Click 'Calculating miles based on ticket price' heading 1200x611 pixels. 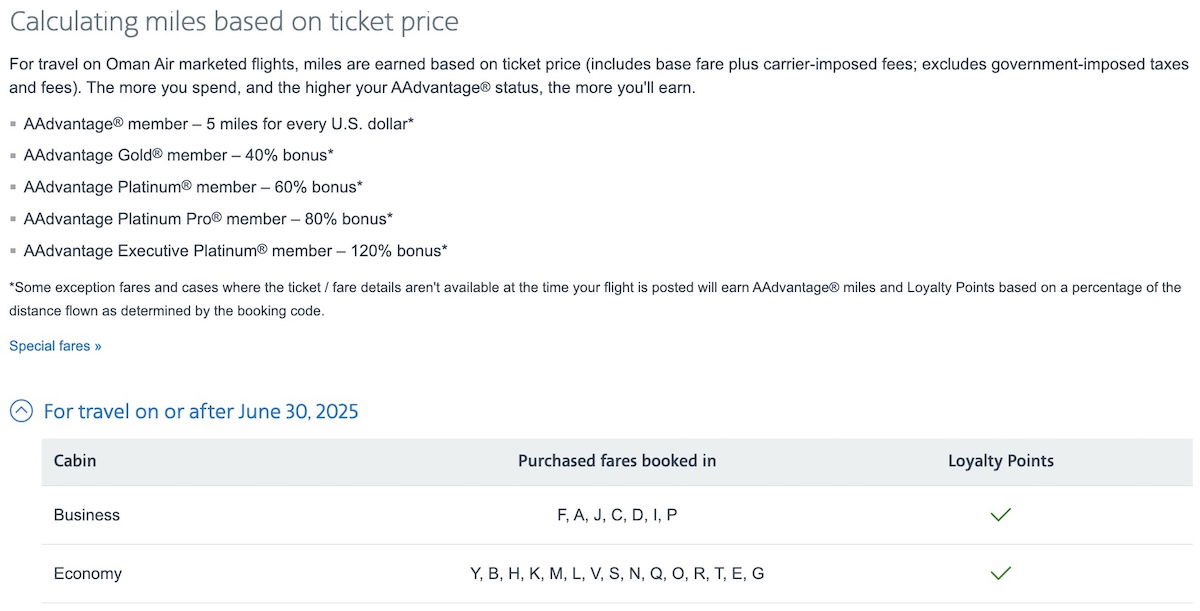click(x=234, y=21)
